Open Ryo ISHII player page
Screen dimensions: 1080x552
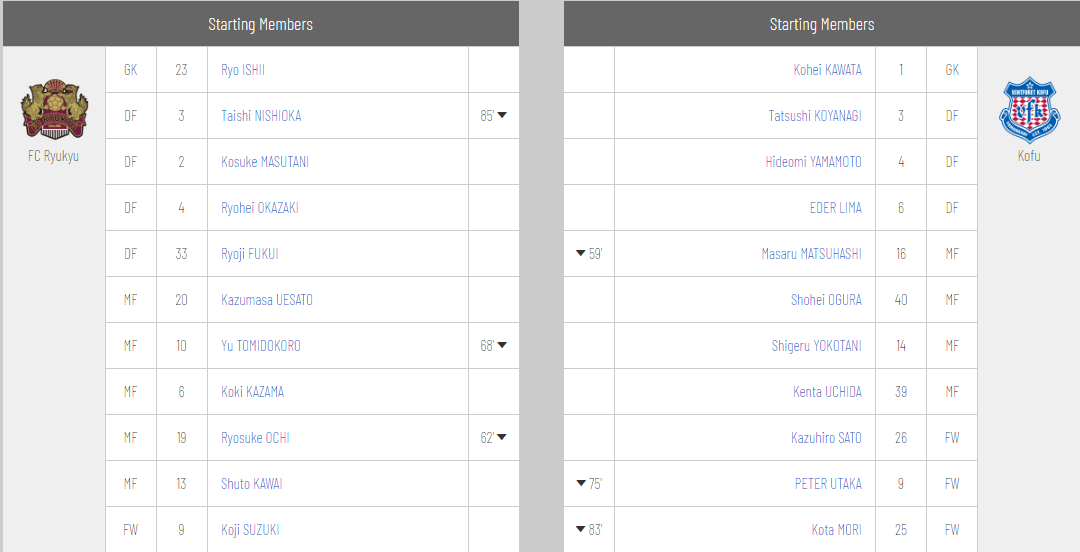(243, 70)
